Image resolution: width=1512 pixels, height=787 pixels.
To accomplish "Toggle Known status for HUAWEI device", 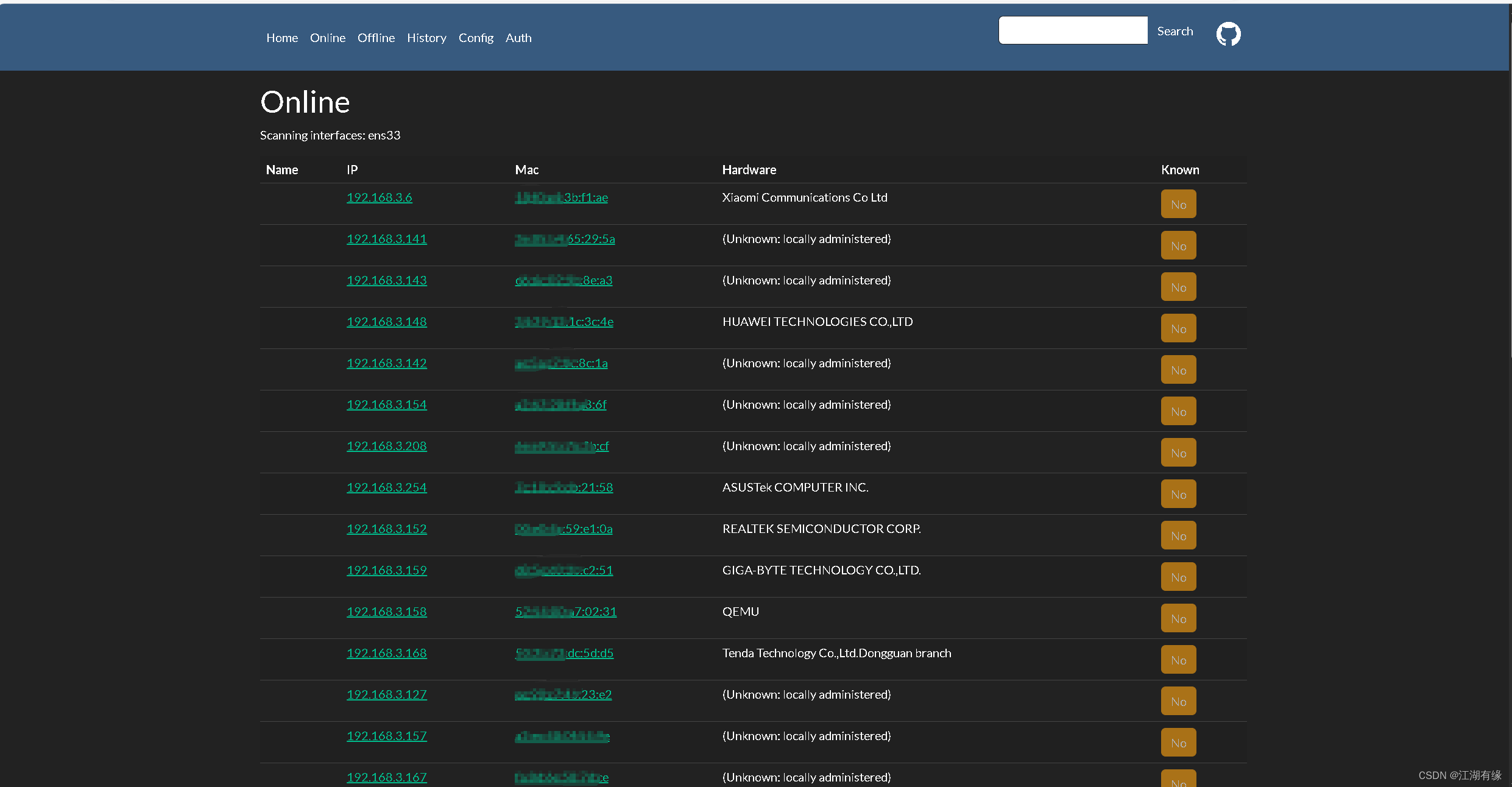I will (x=1178, y=328).
